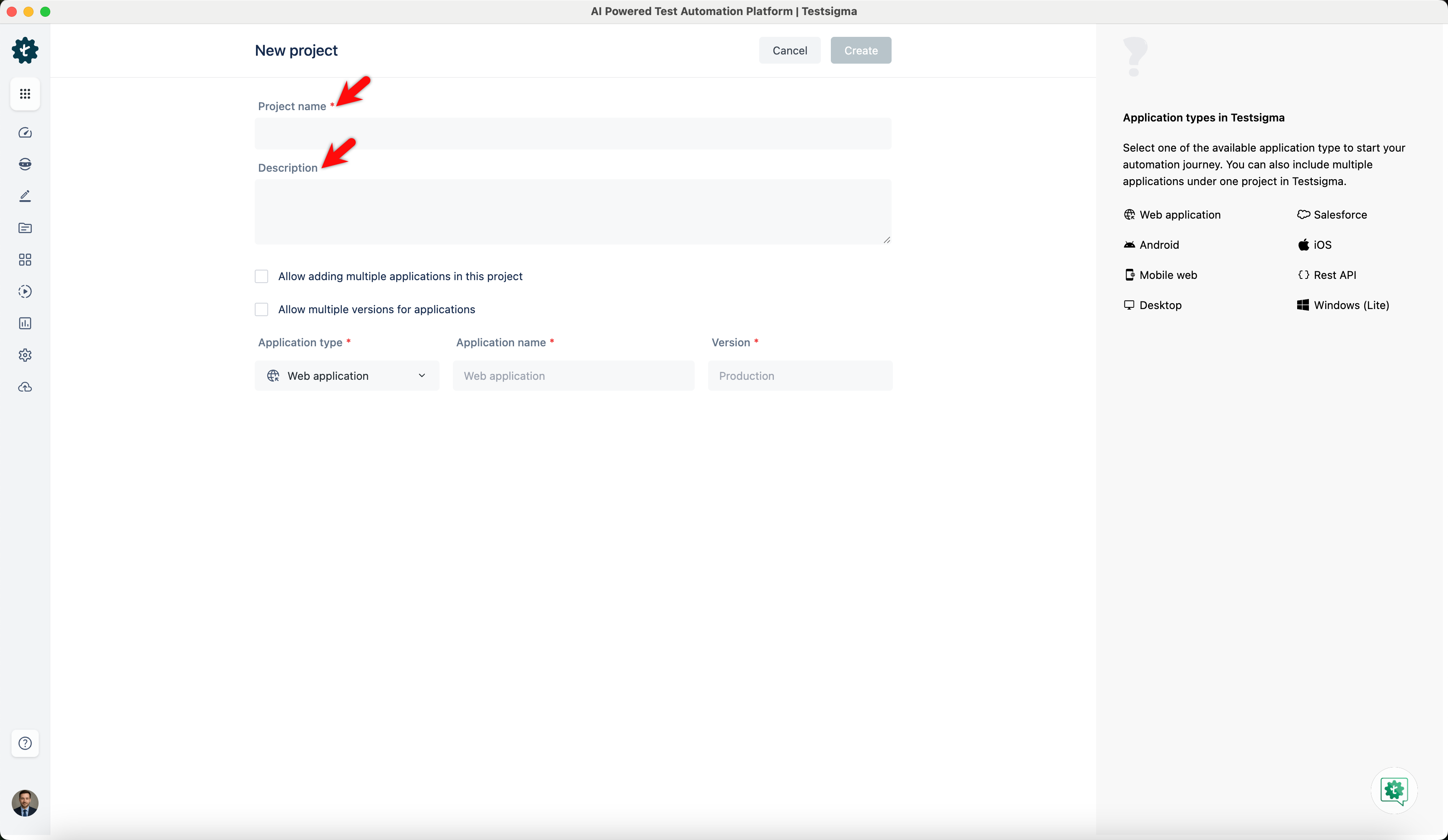Open the green Testsigma chat bubble
Image resolution: width=1448 pixels, height=840 pixels.
coord(1394,791)
